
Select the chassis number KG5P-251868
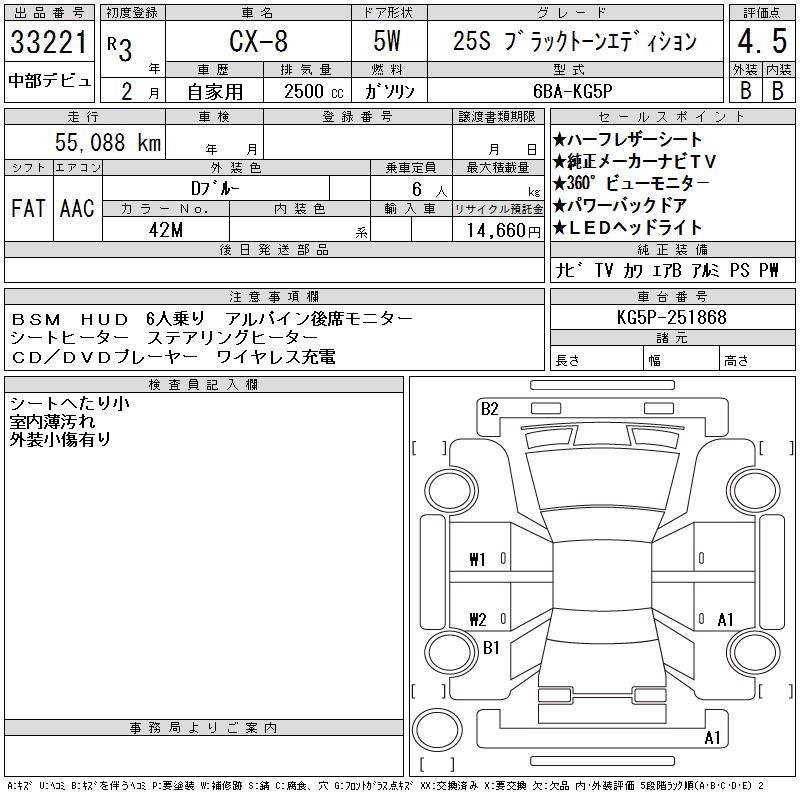point(672,318)
